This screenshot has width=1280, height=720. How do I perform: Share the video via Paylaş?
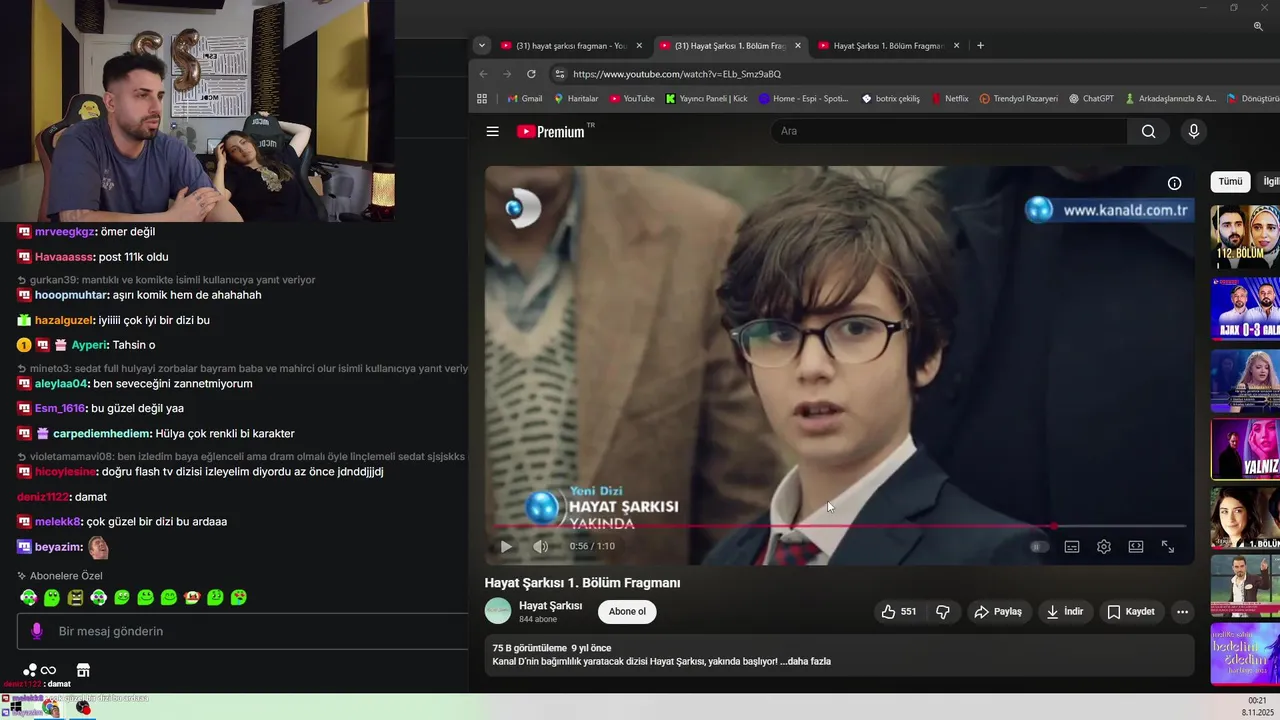(998, 611)
